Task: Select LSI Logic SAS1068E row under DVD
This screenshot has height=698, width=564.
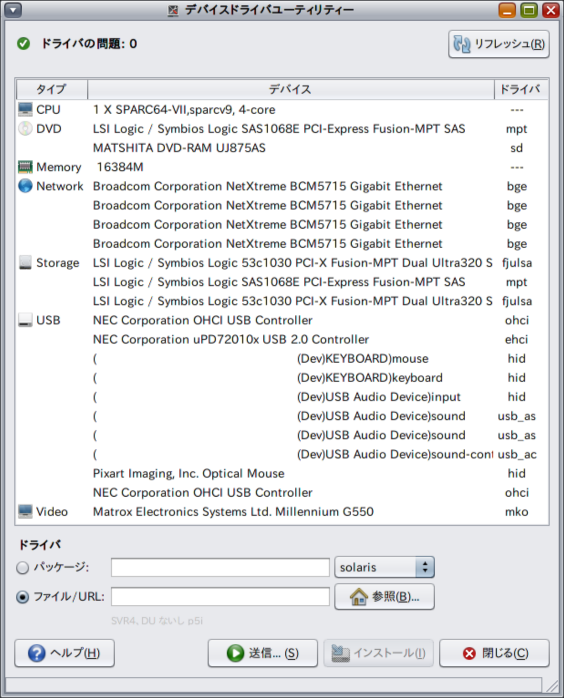Action: point(282,129)
